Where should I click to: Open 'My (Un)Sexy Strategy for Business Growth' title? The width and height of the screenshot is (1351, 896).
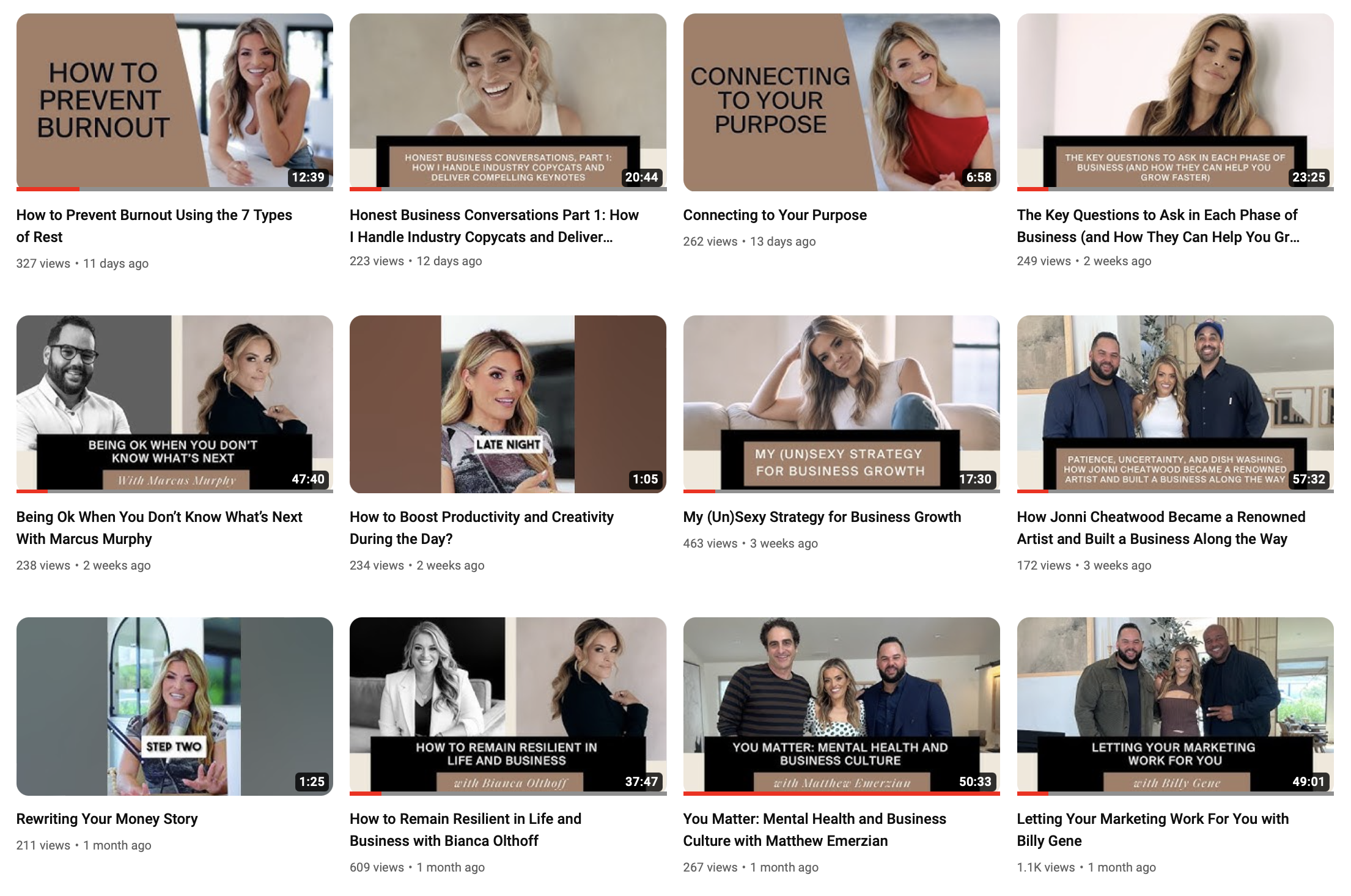822,517
